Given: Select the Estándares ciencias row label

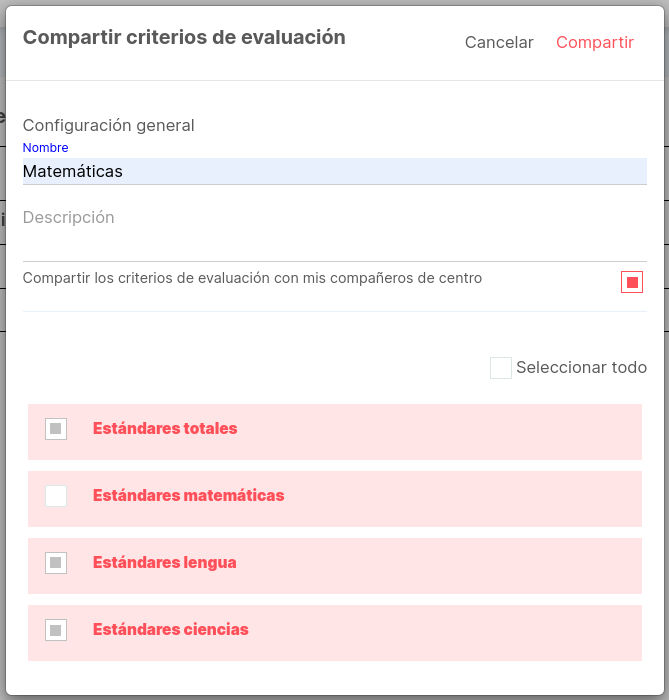Looking at the screenshot, I should pyautogui.click(x=170, y=629).
